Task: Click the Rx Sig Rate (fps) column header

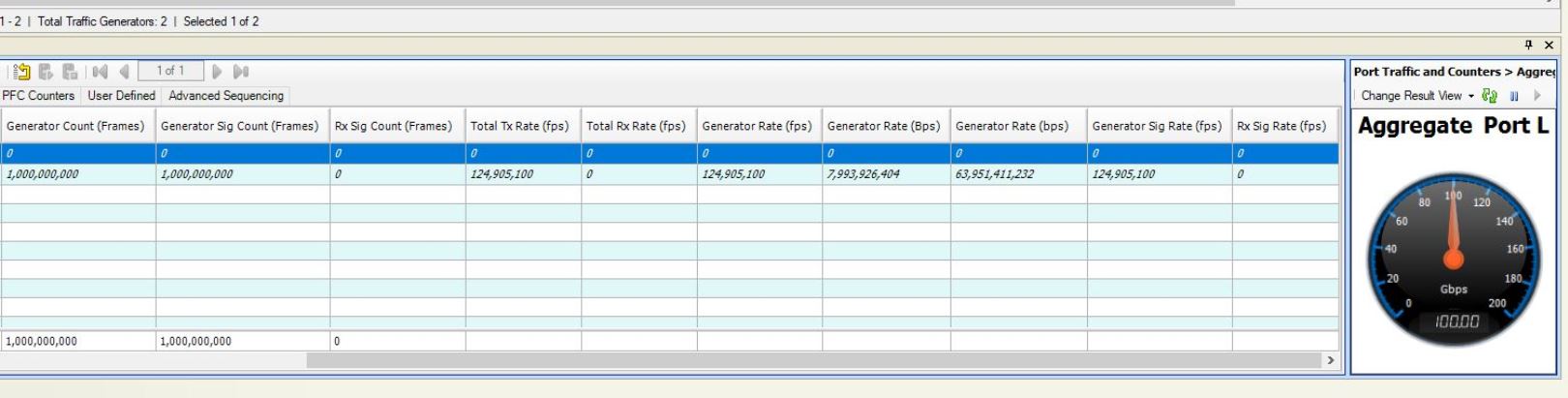Action: (x=1284, y=126)
